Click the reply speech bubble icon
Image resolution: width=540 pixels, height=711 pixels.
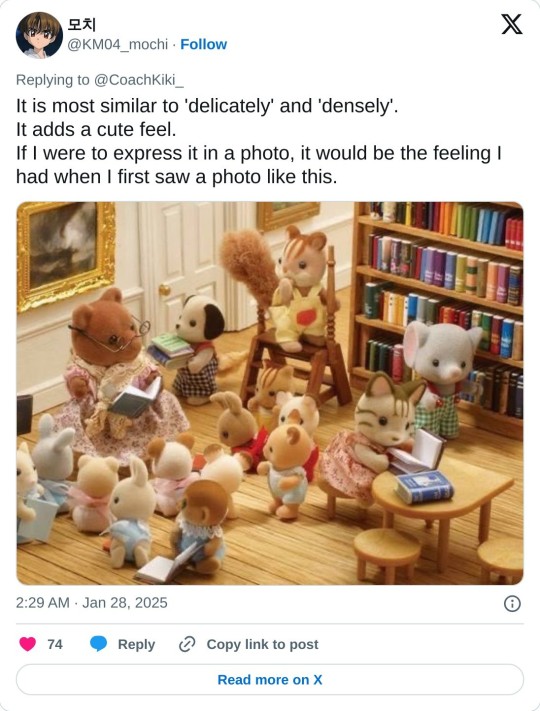coord(98,644)
